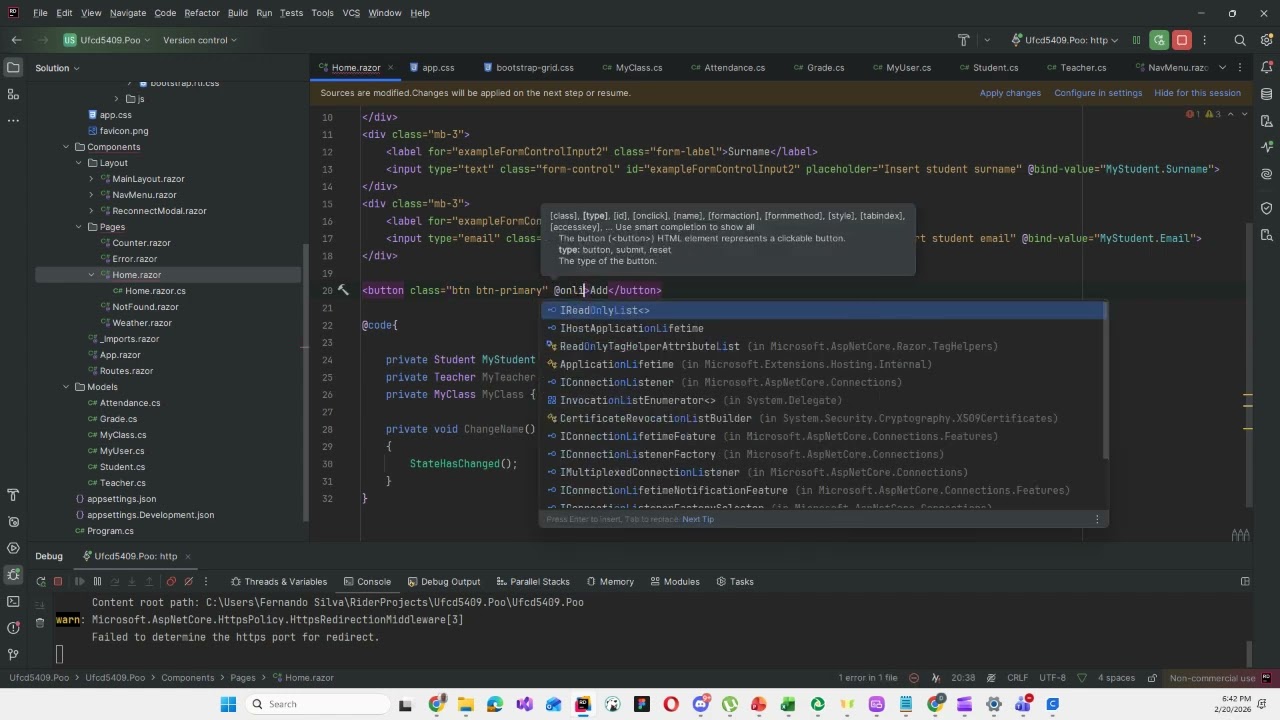Screen dimensions: 1280x720
Task: Open the Notifications bell panel
Action: (x=1266, y=68)
